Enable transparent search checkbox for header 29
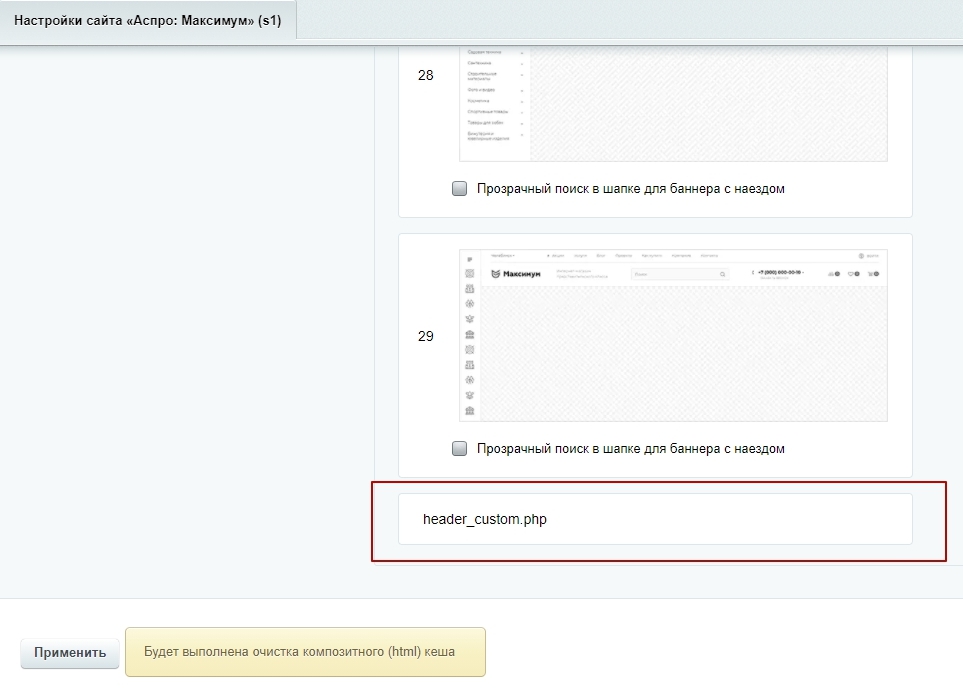Viewport: 963px width, 693px height. [460, 449]
